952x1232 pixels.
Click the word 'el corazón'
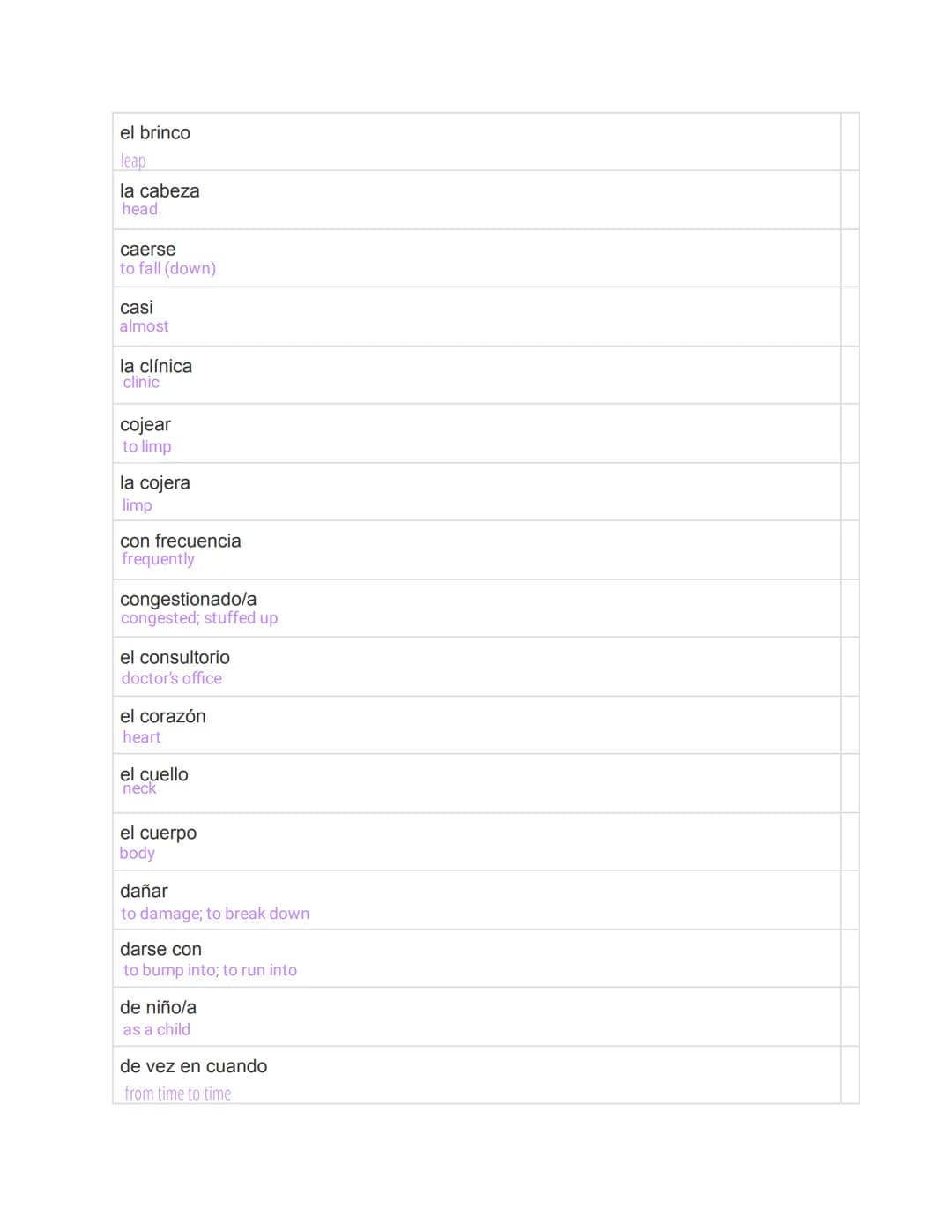tap(163, 716)
